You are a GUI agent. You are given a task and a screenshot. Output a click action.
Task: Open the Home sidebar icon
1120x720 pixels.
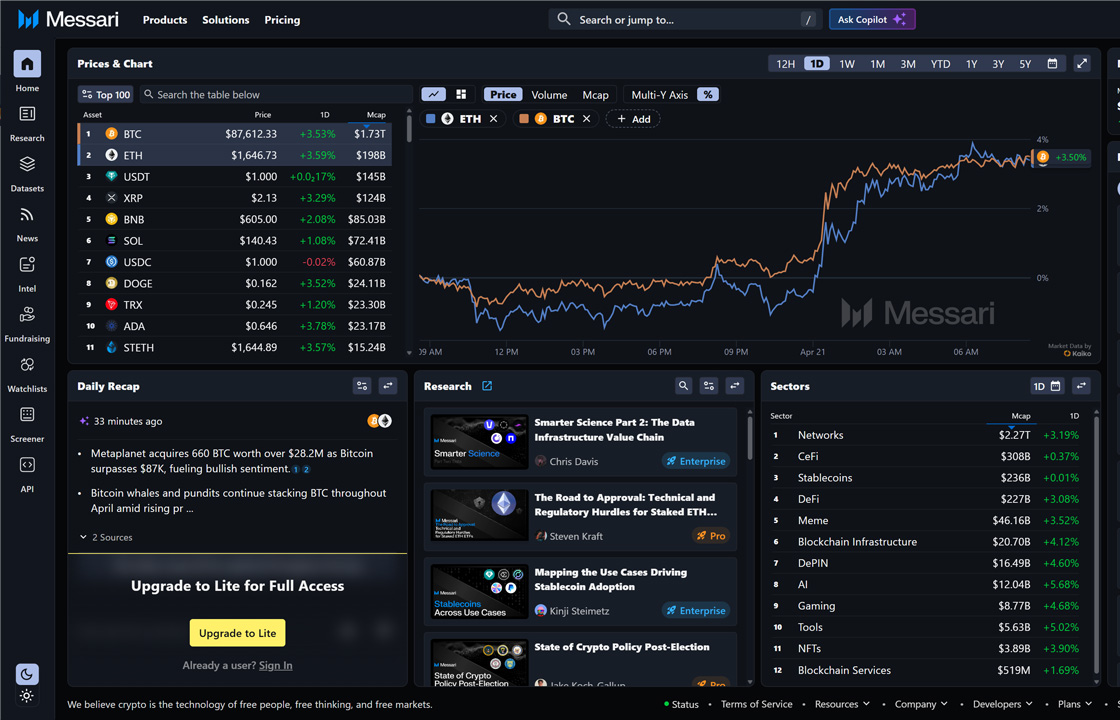tap(27, 64)
